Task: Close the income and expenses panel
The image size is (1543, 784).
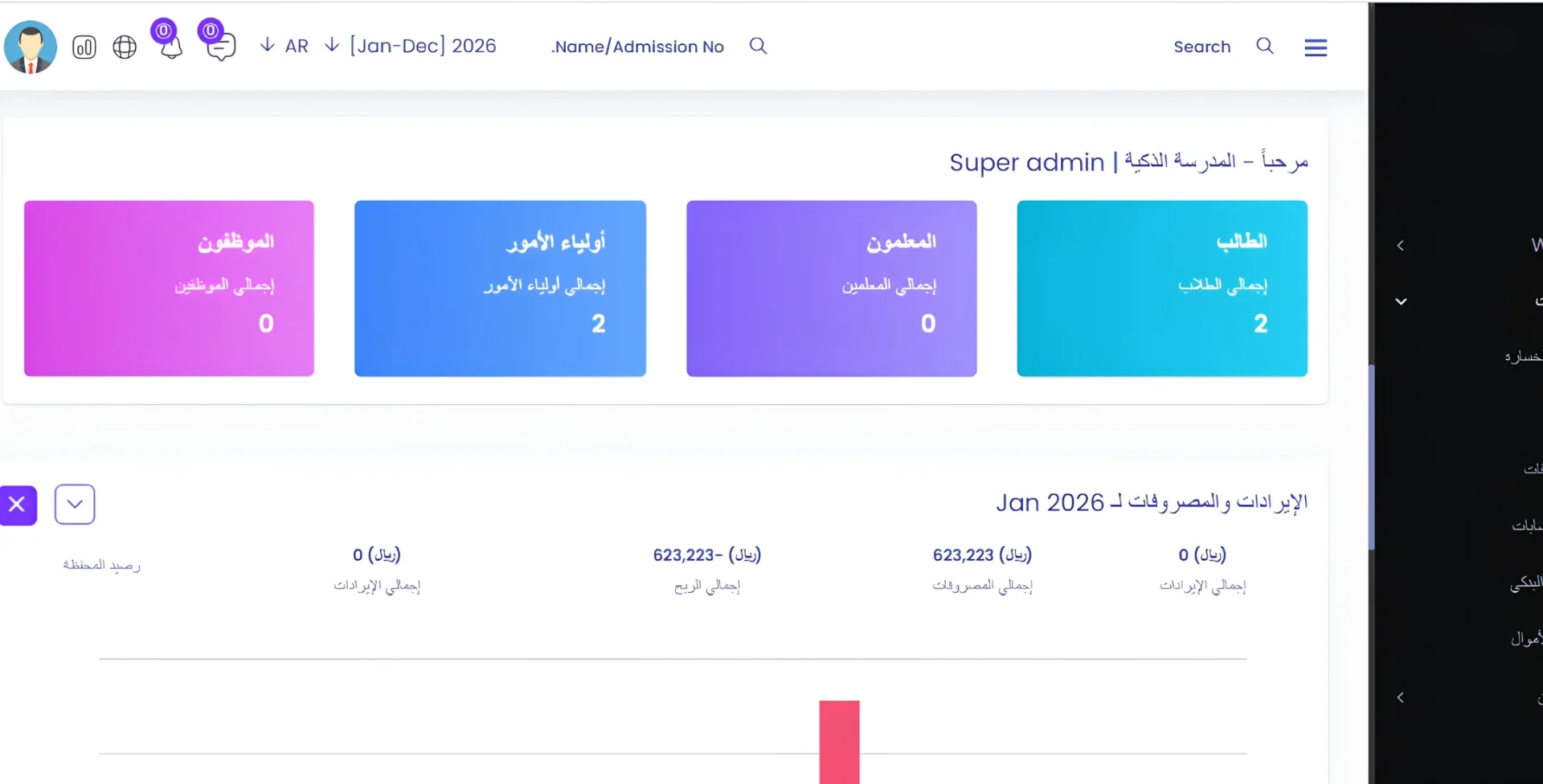Action: pos(18,505)
